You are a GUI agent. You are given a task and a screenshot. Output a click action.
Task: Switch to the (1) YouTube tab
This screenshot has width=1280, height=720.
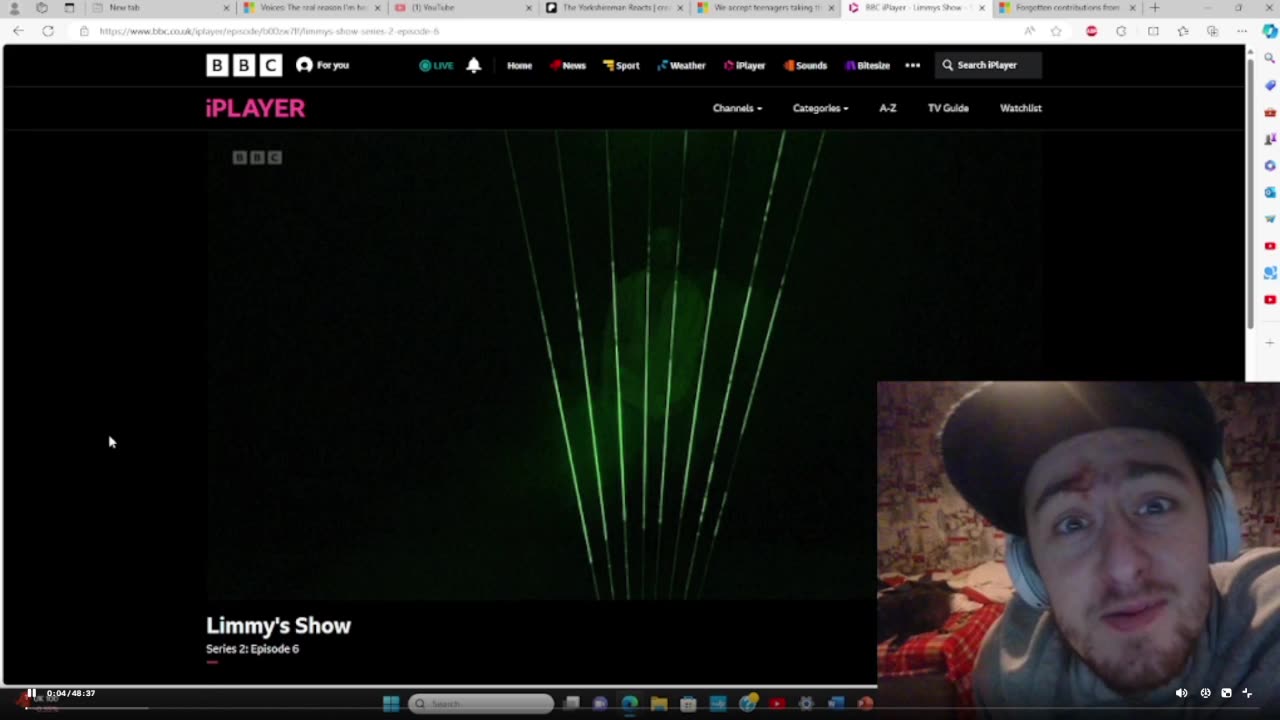click(x=462, y=8)
